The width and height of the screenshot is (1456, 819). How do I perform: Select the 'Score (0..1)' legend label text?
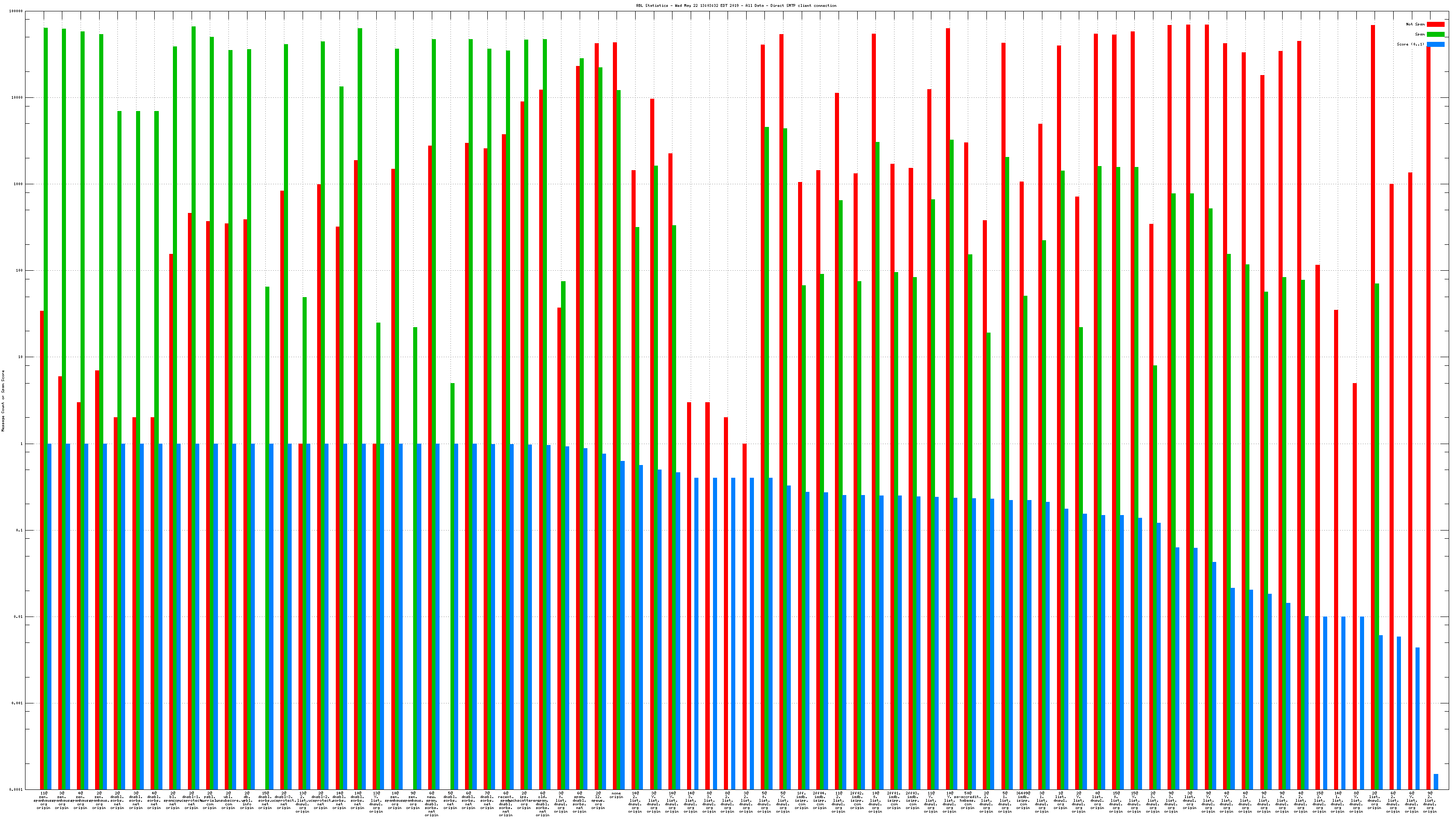pos(1410,44)
